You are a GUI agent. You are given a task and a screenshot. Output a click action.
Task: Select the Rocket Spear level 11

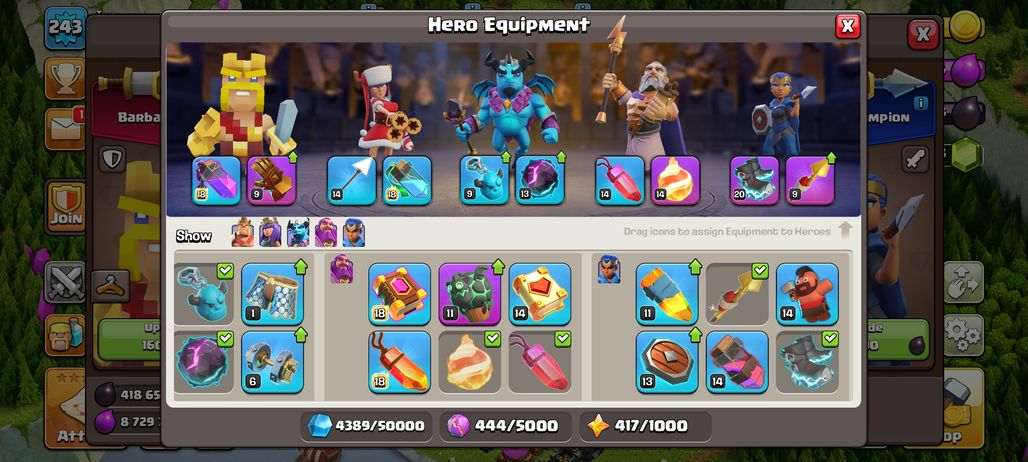[667, 294]
